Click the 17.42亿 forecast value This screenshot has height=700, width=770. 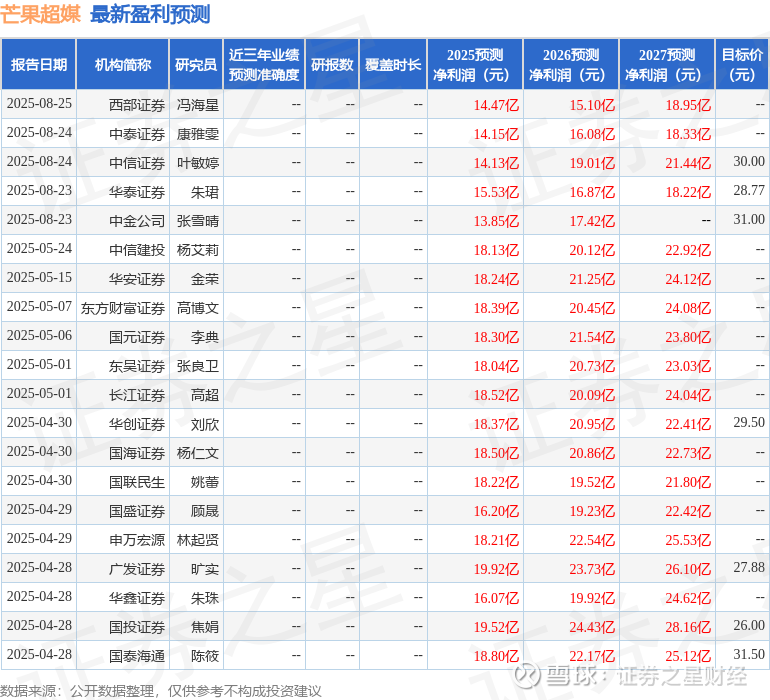(x=592, y=221)
